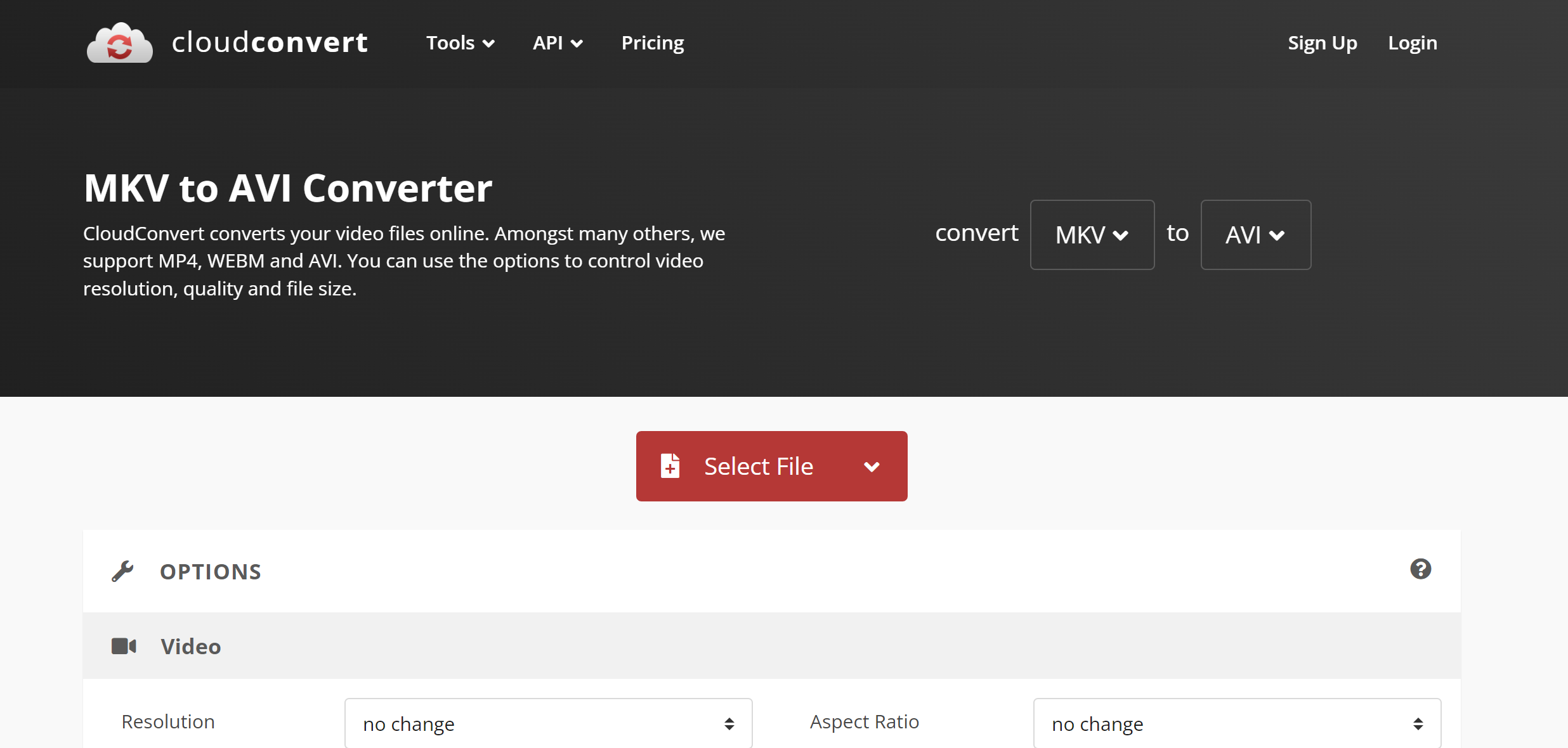The width and height of the screenshot is (1568, 748).
Task: Click the file icon on Select File button
Action: point(670,465)
